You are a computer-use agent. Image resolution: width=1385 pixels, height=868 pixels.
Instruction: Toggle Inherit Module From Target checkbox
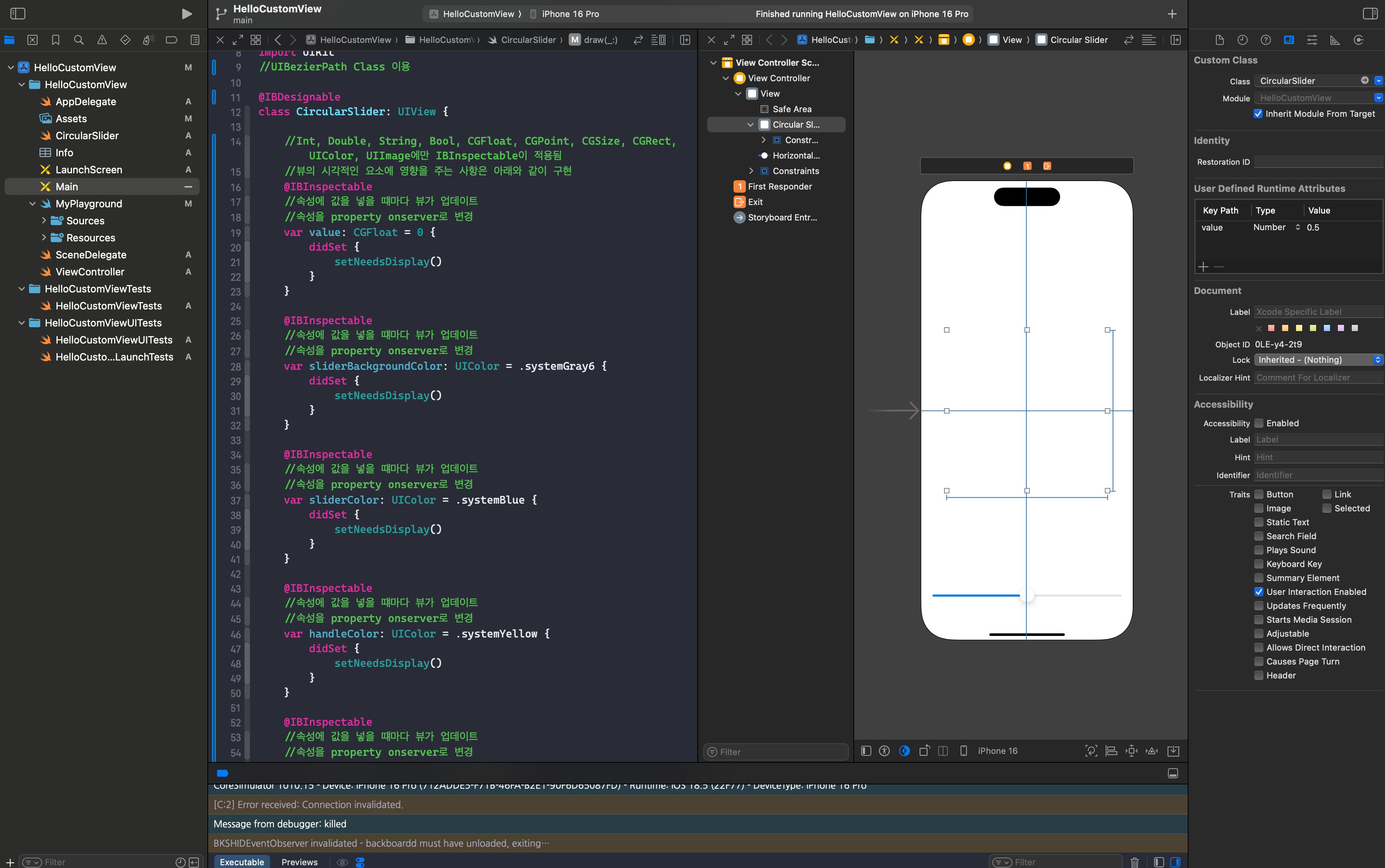tap(1257, 114)
